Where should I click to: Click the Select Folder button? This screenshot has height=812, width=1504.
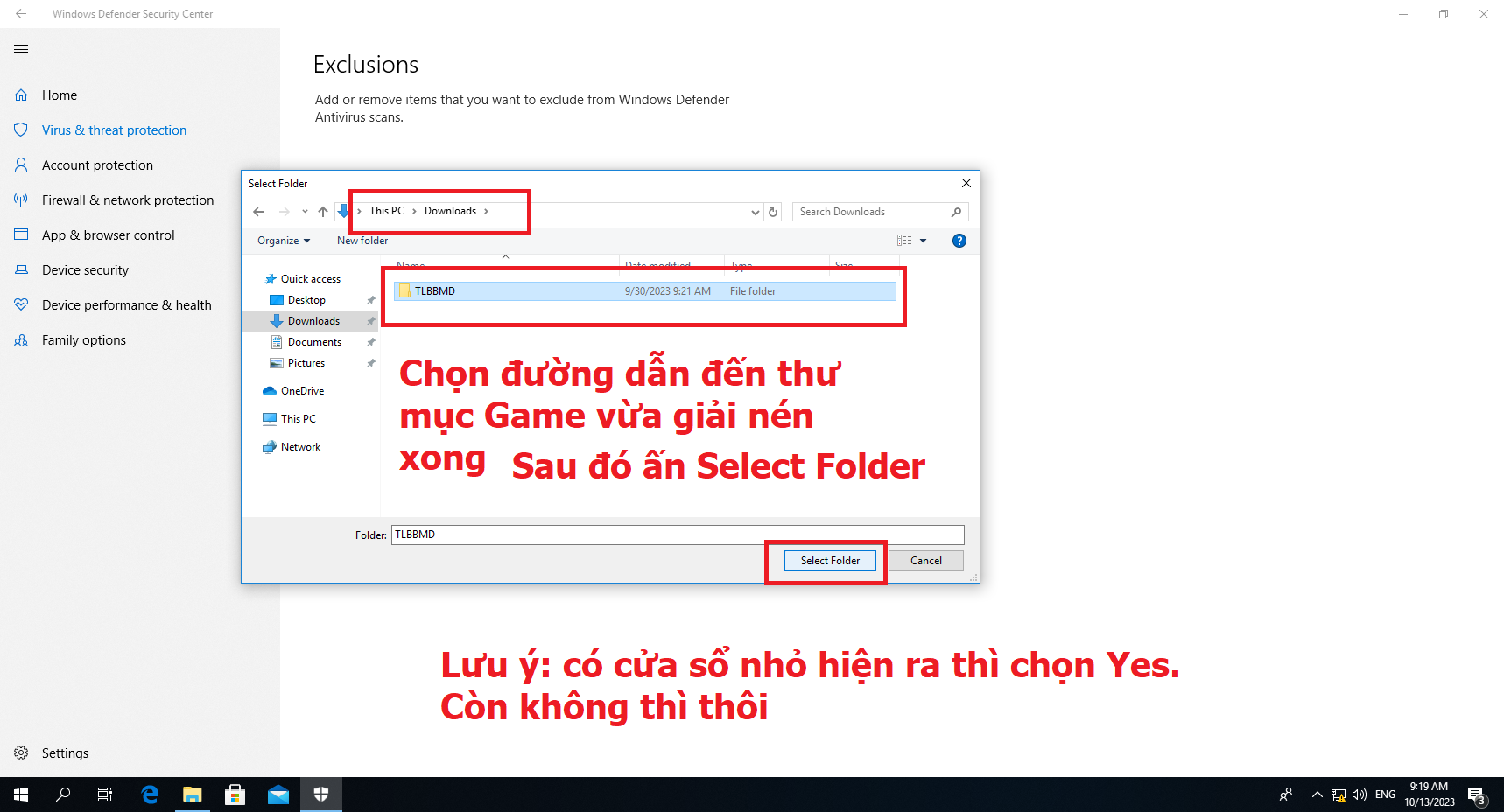[x=830, y=561]
